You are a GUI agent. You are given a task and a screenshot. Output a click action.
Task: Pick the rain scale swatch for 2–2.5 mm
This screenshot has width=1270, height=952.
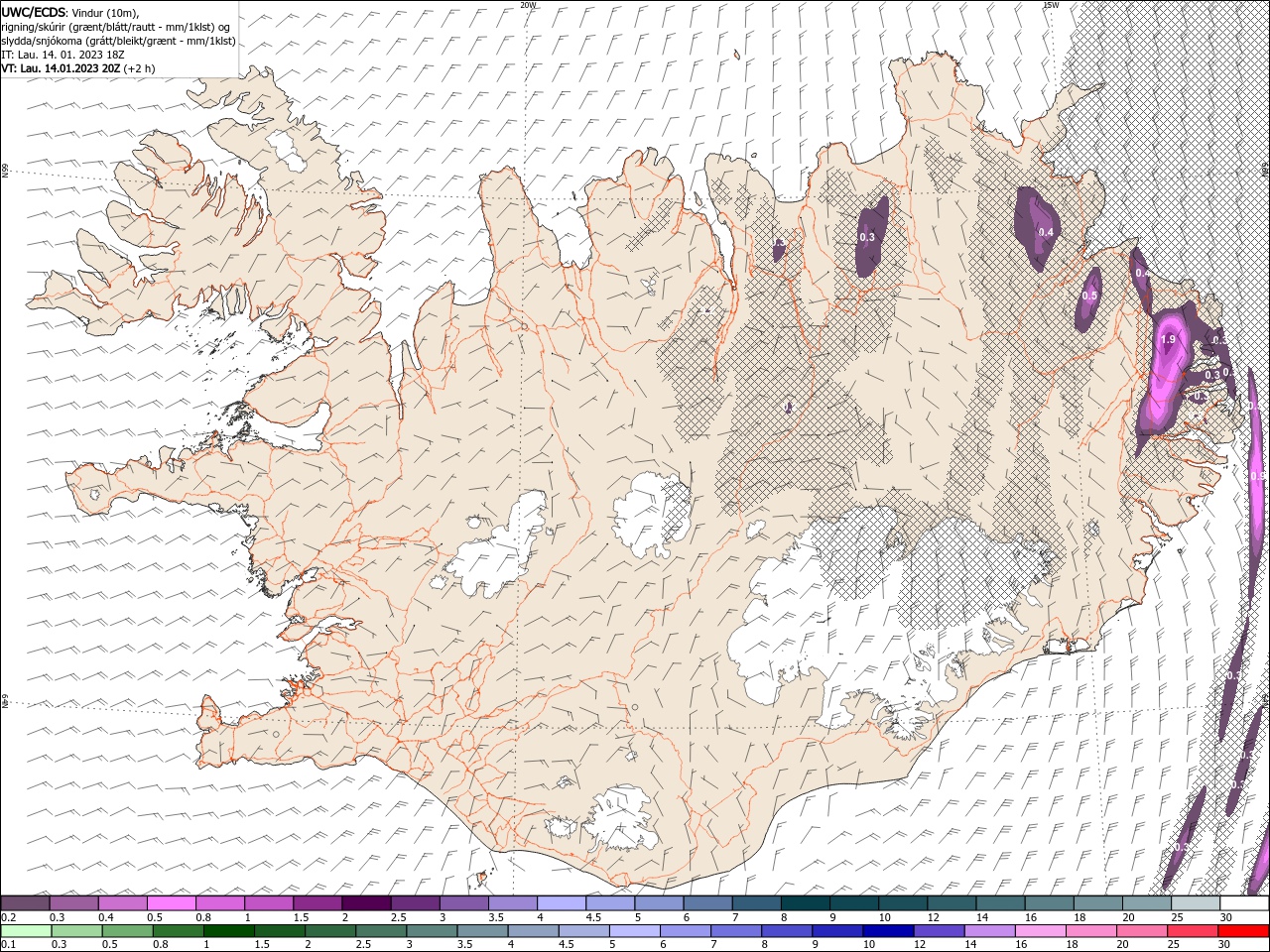tap(330, 931)
